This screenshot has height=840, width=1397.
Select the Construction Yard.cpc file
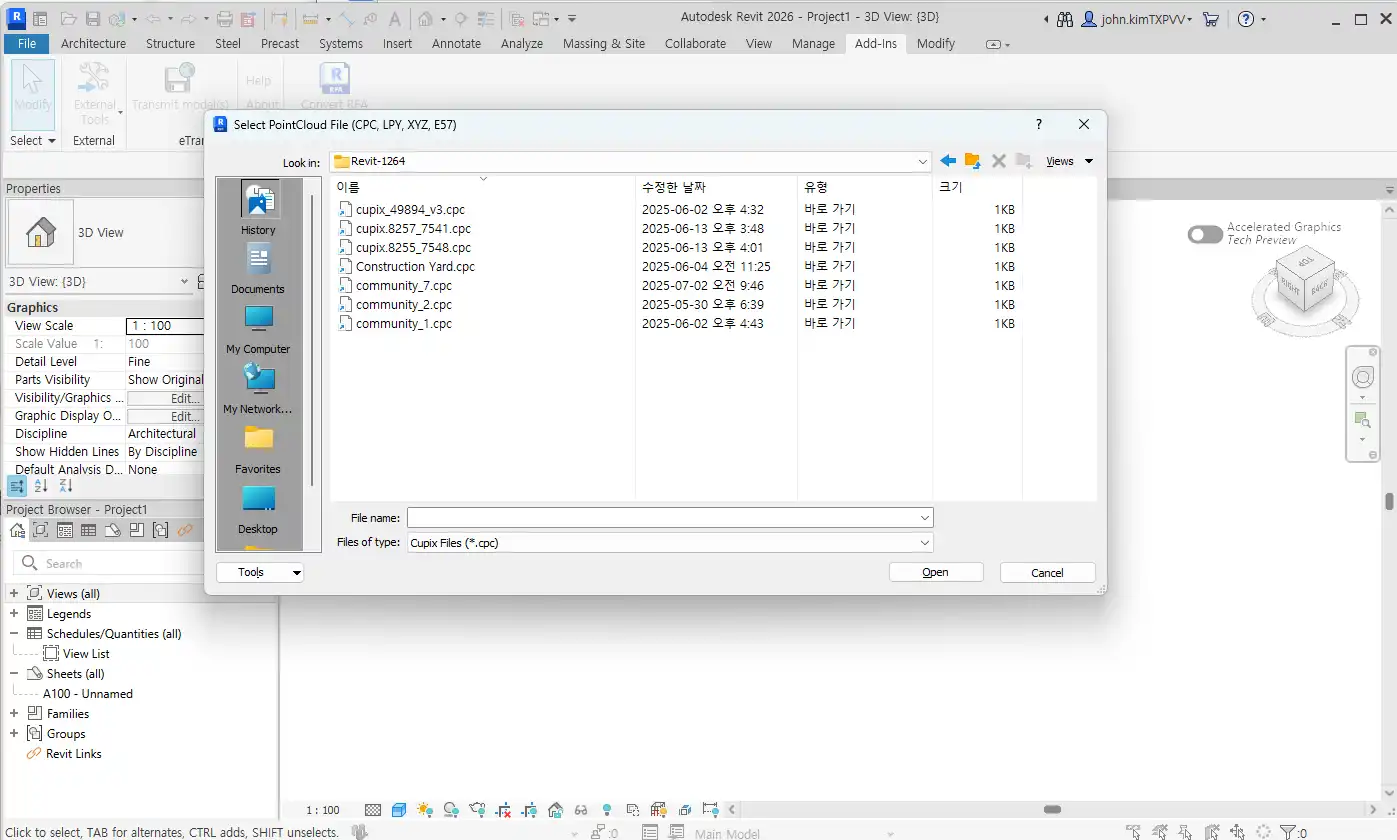pyautogui.click(x=415, y=267)
